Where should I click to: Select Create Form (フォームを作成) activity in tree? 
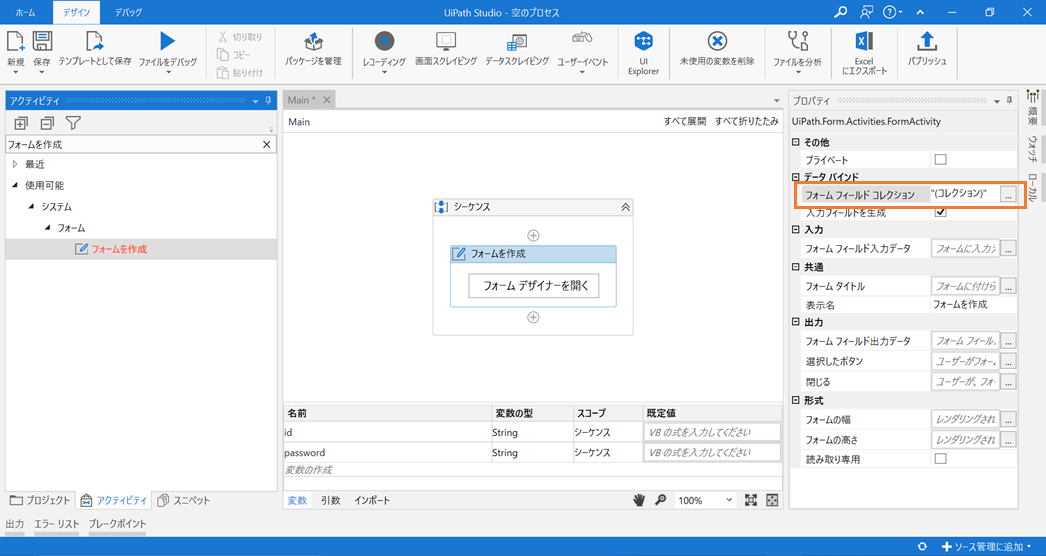coord(119,250)
